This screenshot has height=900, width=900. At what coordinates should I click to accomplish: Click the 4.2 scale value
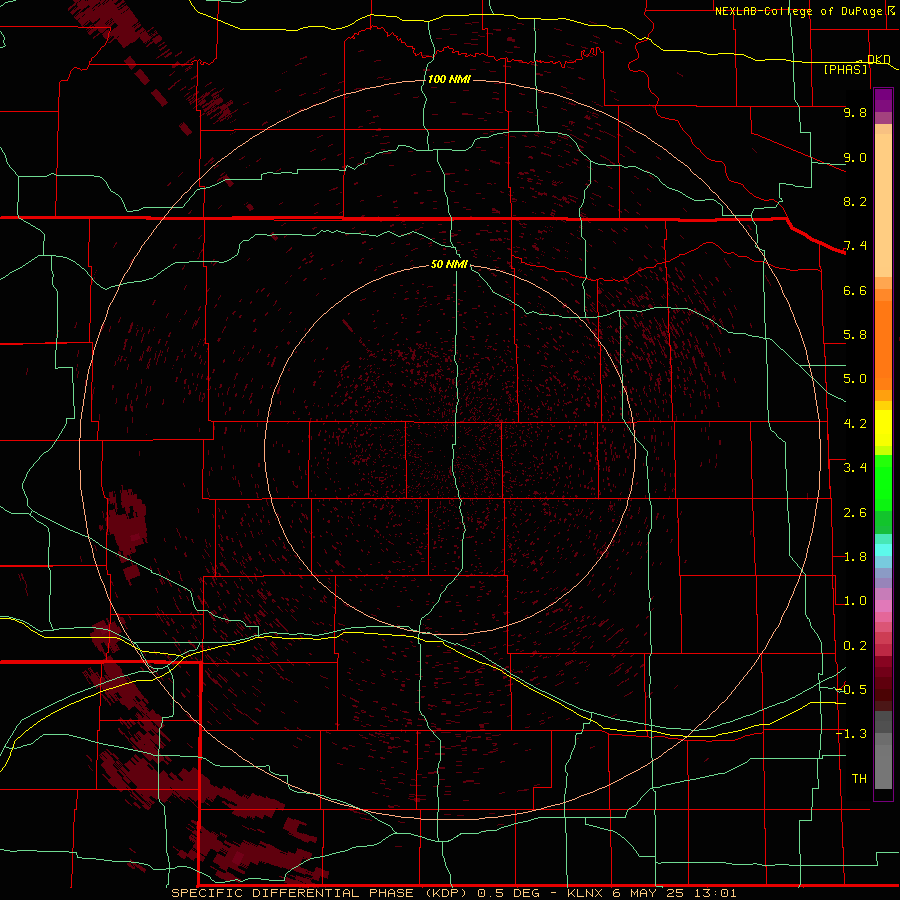(855, 424)
